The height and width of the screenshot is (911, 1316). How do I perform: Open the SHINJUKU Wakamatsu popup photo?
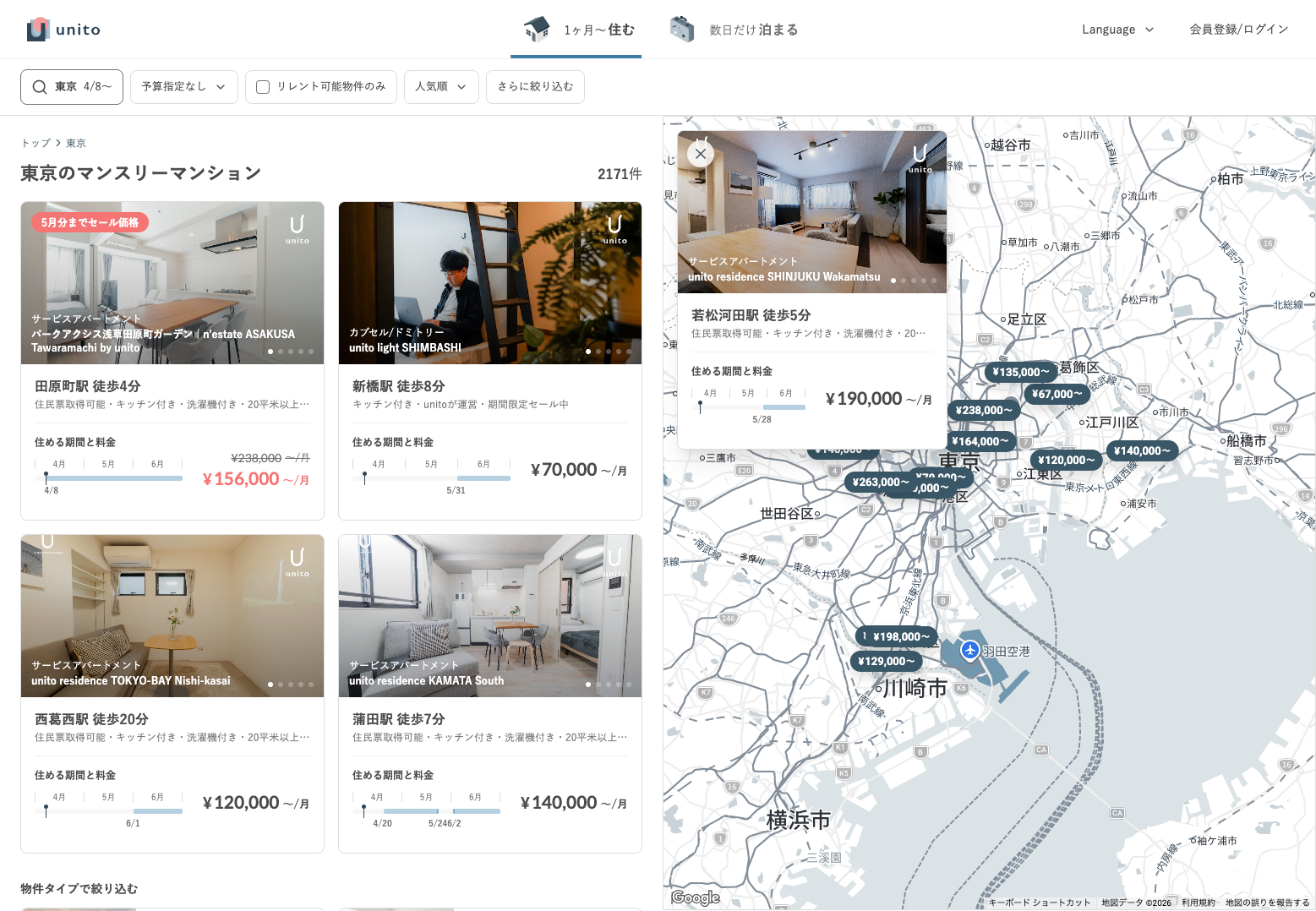(x=812, y=212)
